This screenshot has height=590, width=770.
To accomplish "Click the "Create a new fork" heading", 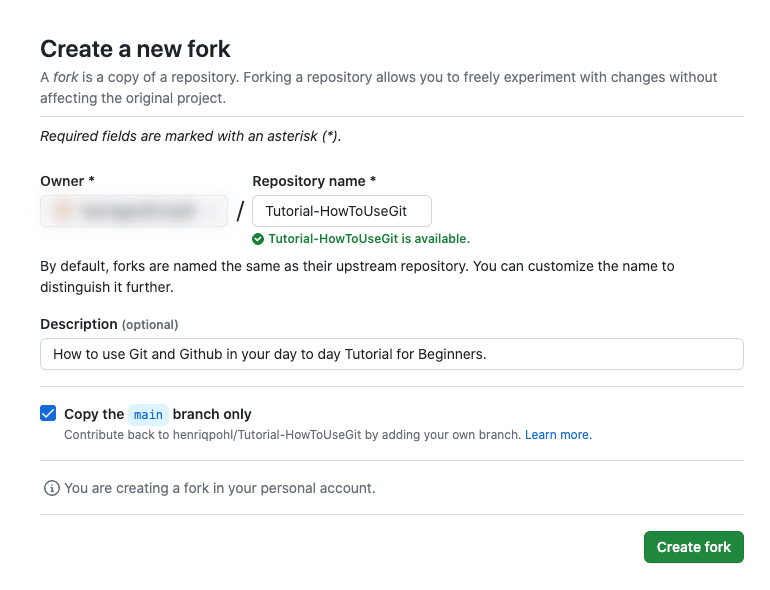I will point(135,48).
